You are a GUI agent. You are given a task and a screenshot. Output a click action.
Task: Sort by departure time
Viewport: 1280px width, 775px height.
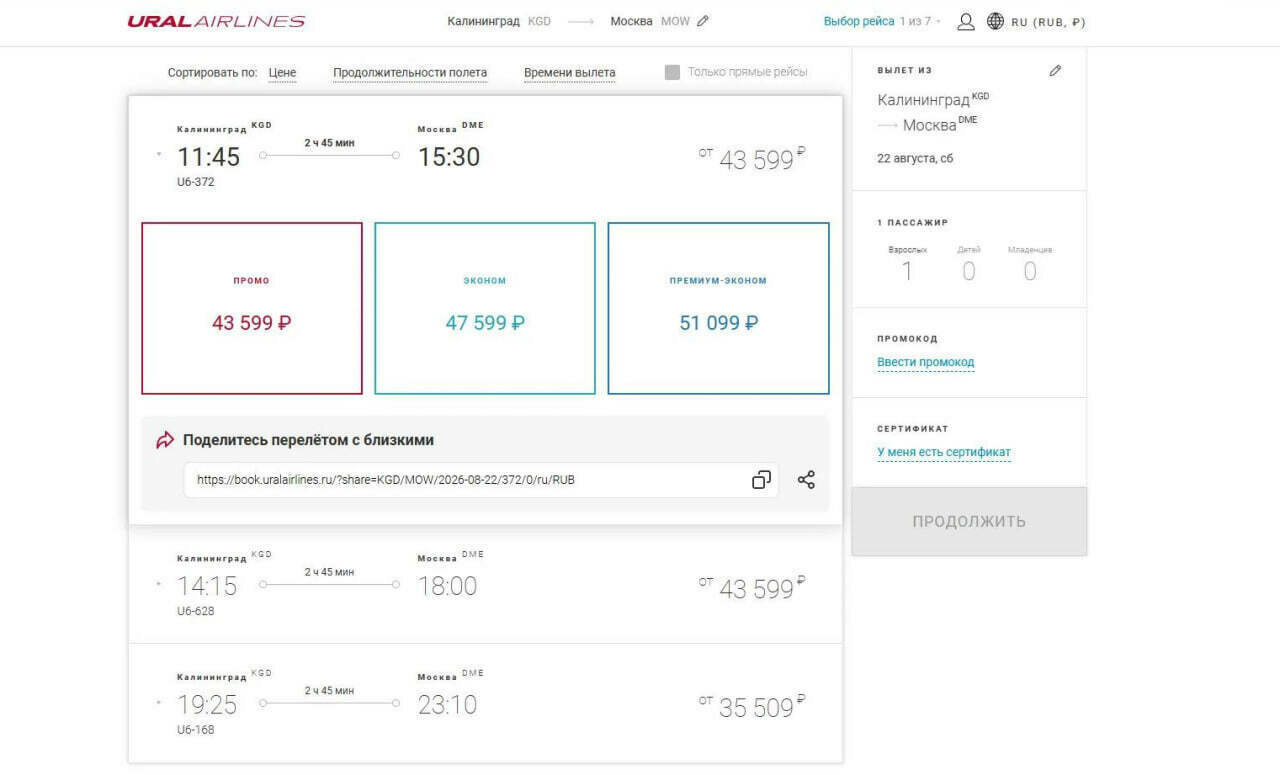pyautogui.click(x=570, y=73)
